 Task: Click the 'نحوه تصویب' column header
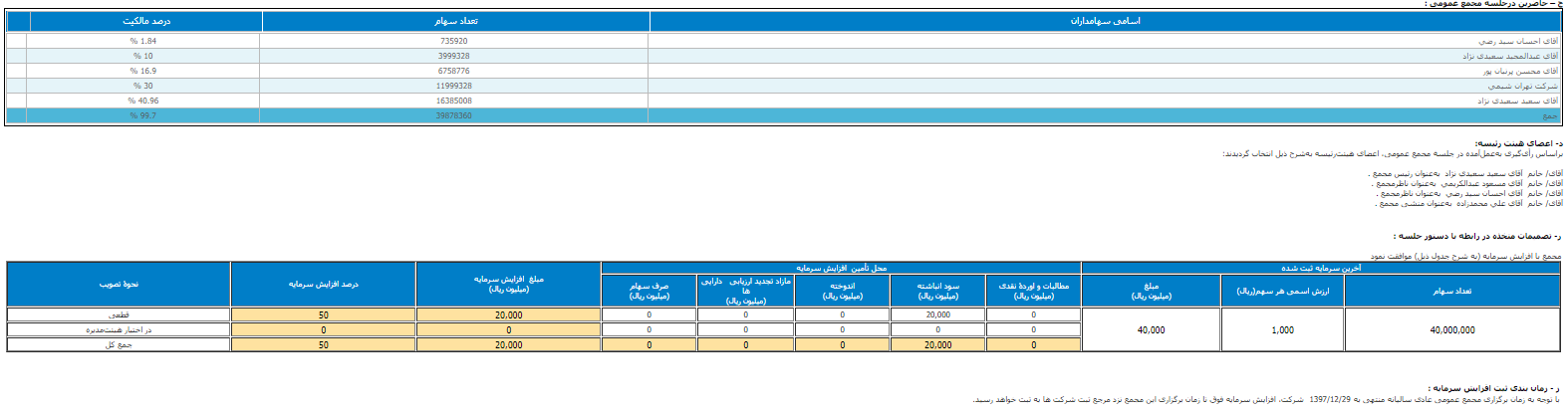119,284
